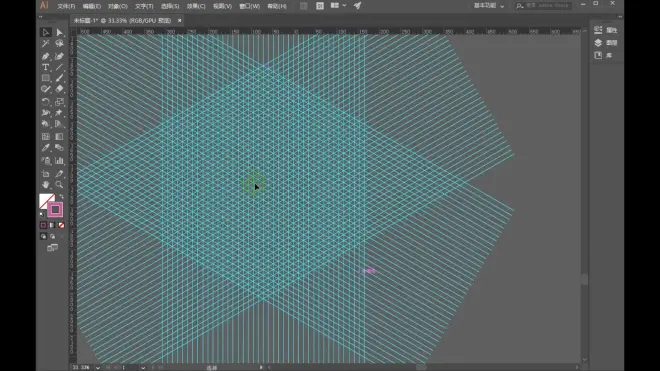Select the Pen tool in toolbar
Viewport: 660px width, 371px height.
click(45, 56)
